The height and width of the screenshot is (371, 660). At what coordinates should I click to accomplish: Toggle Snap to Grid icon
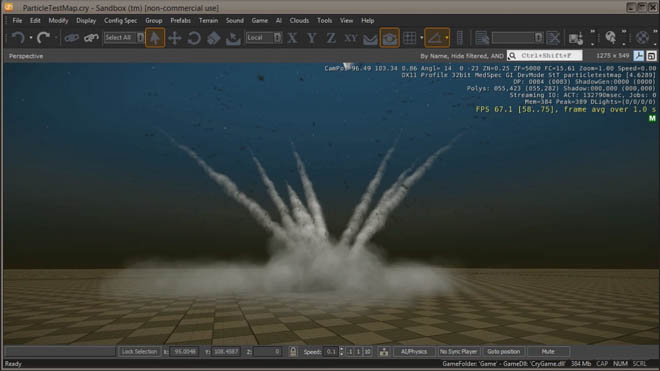(410, 38)
